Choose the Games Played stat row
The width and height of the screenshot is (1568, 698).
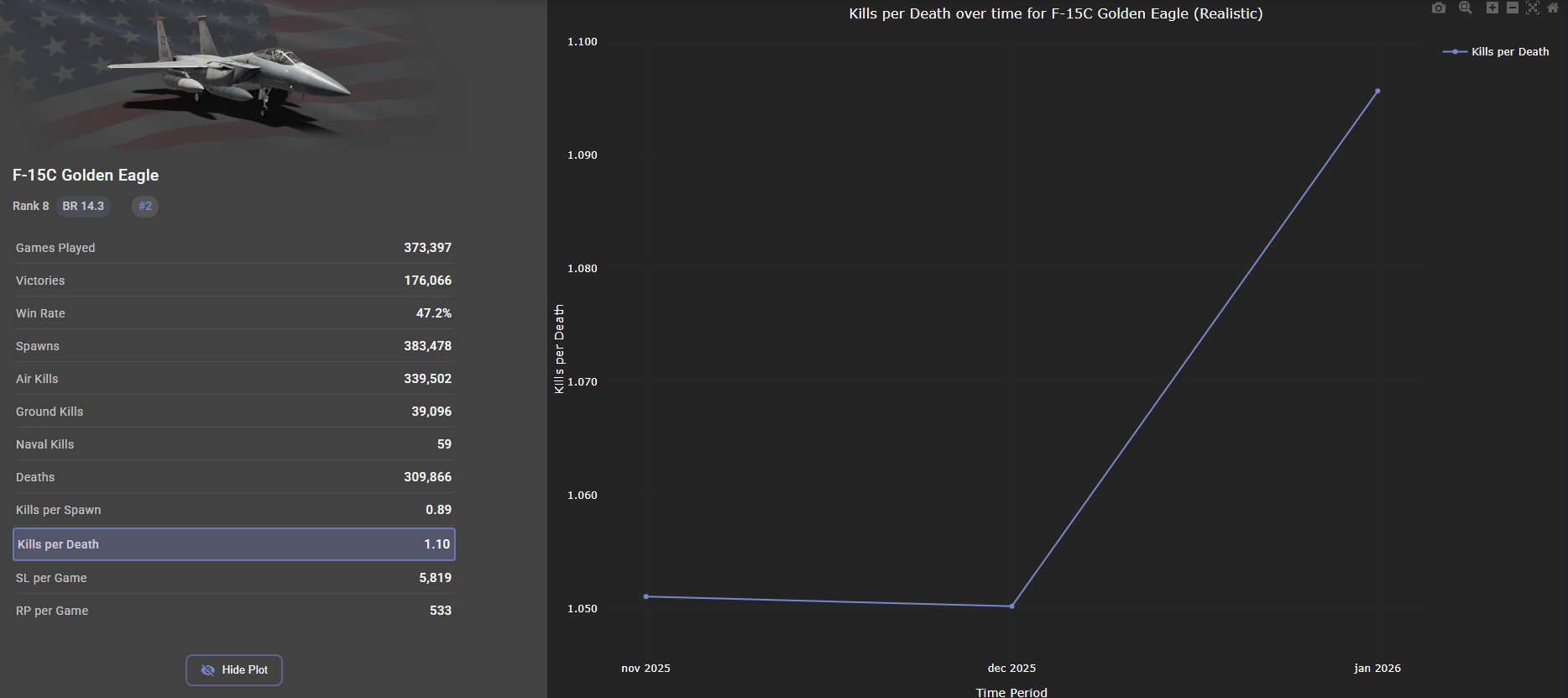pyautogui.click(x=233, y=248)
